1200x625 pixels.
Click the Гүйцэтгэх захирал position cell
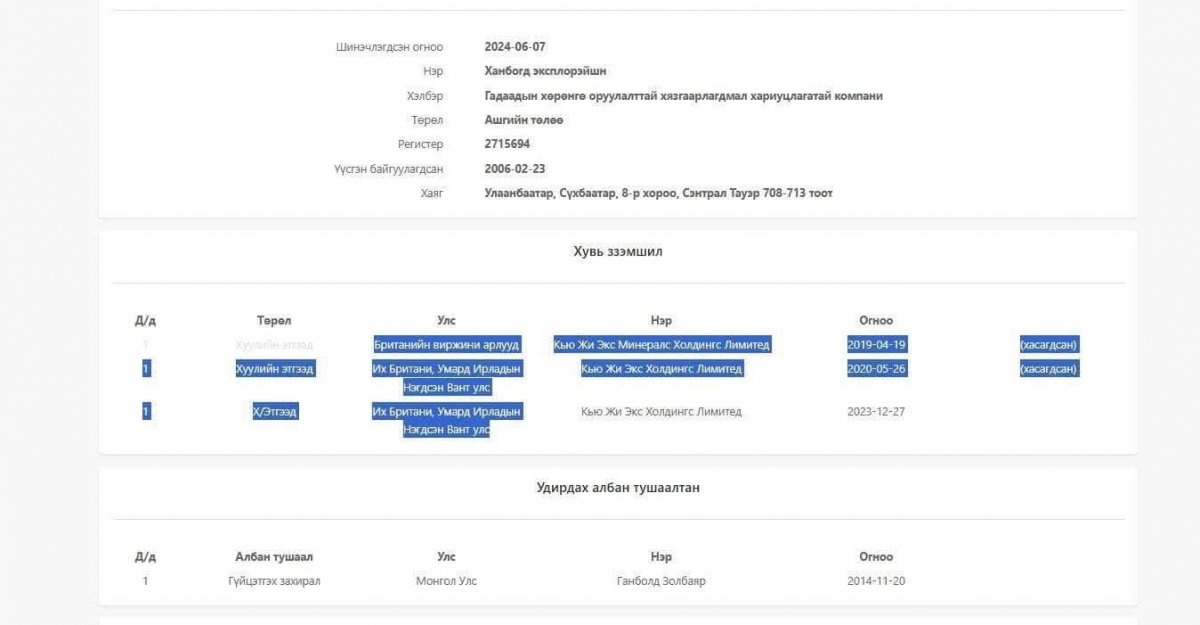274,581
